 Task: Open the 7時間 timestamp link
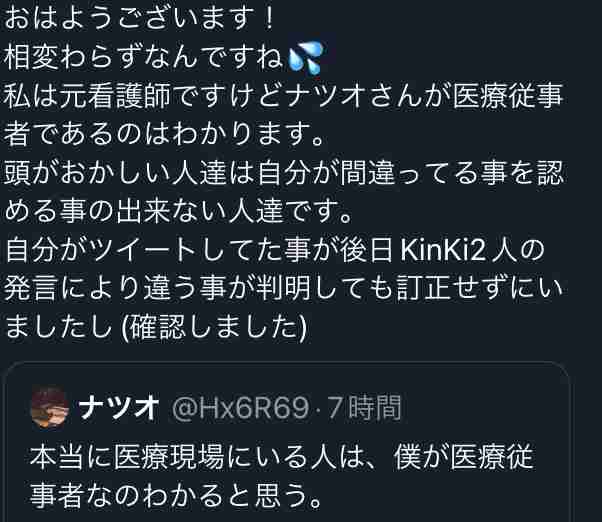tap(364, 408)
